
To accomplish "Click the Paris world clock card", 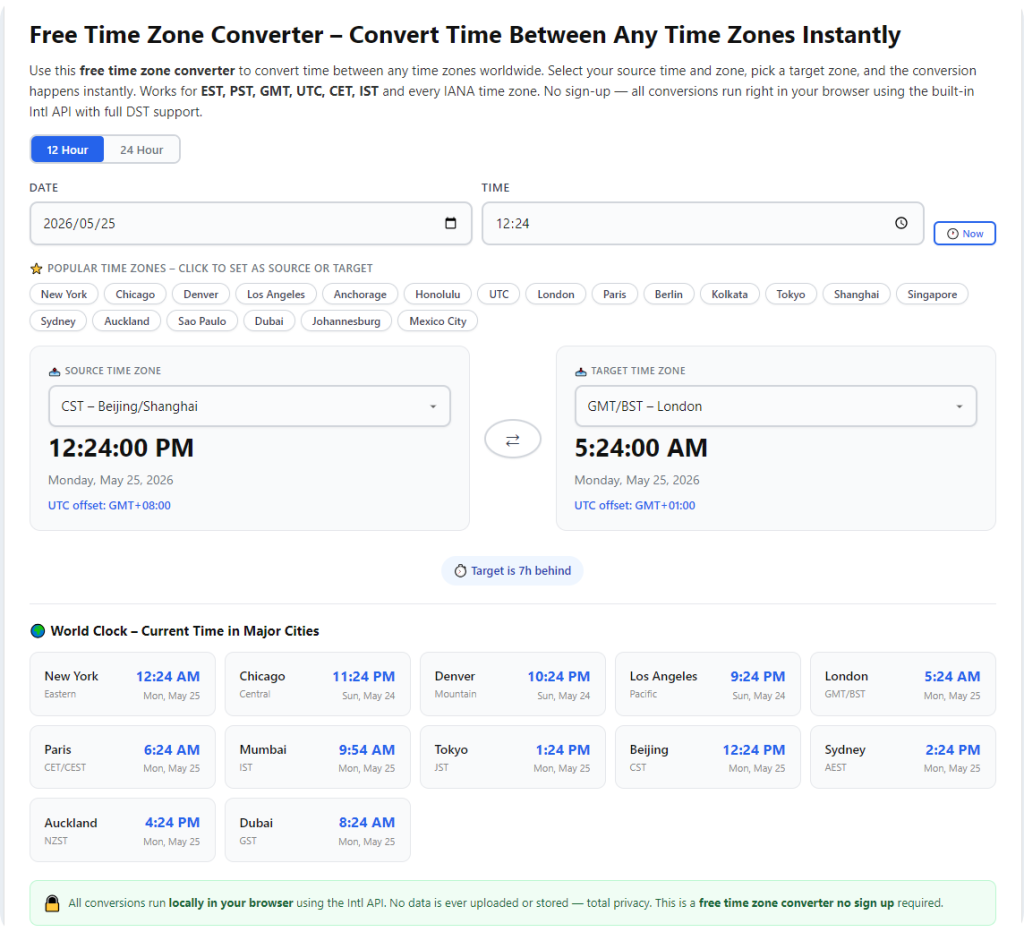I will click(123, 758).
